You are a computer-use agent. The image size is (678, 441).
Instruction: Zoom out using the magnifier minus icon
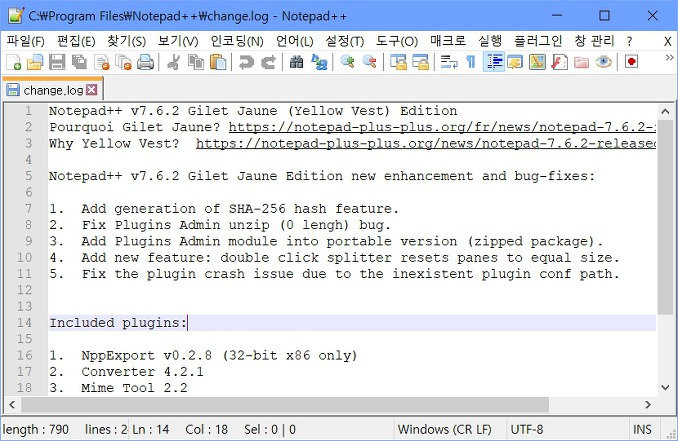369,62
